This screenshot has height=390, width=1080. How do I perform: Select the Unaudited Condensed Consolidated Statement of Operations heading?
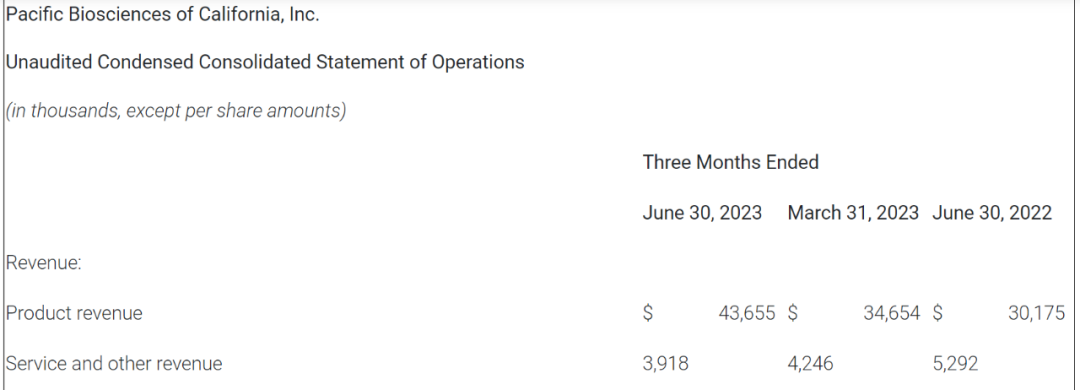click(265, 62)
